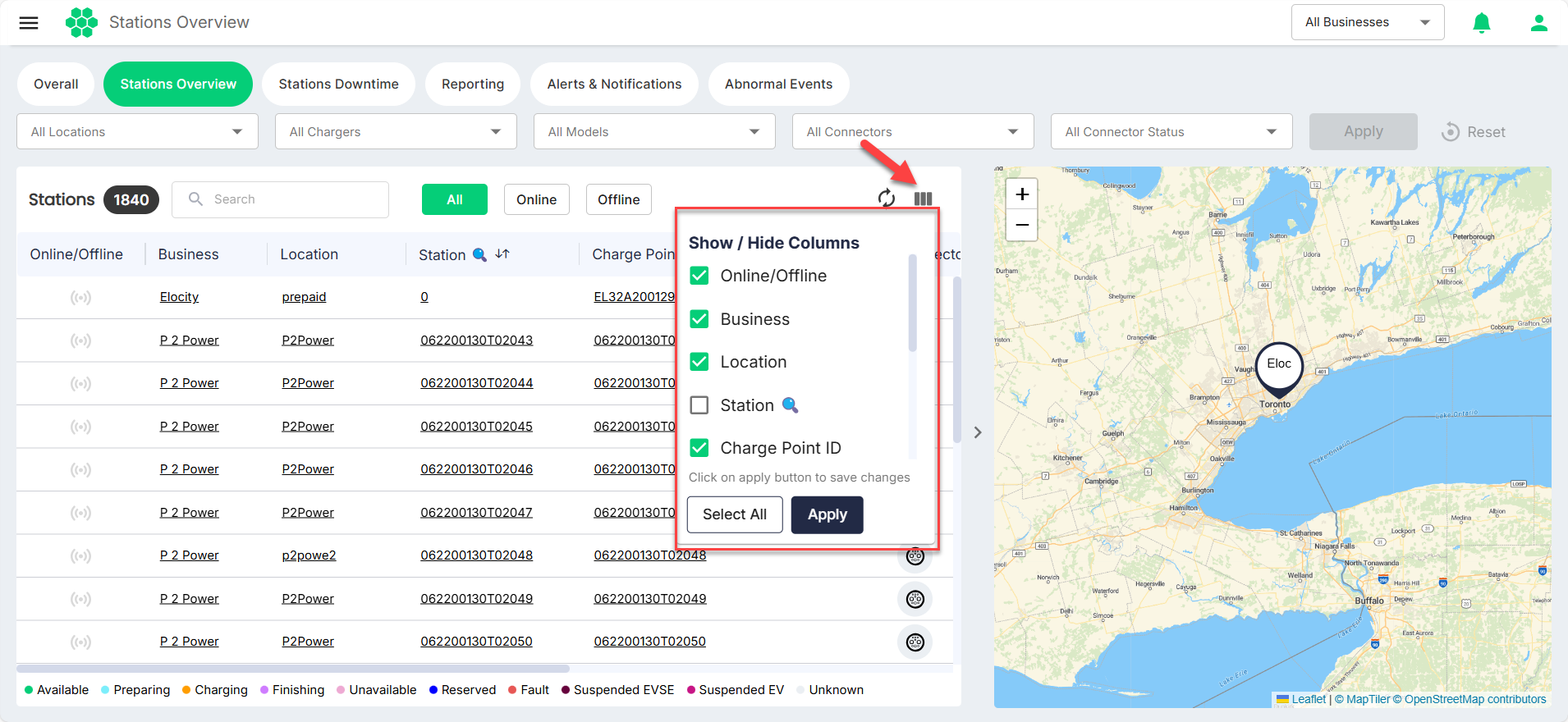This screenshot has height=722, width=1568.
Task: Click status signal icon for station 062200130T02043
Action: (x=80, y=340)
